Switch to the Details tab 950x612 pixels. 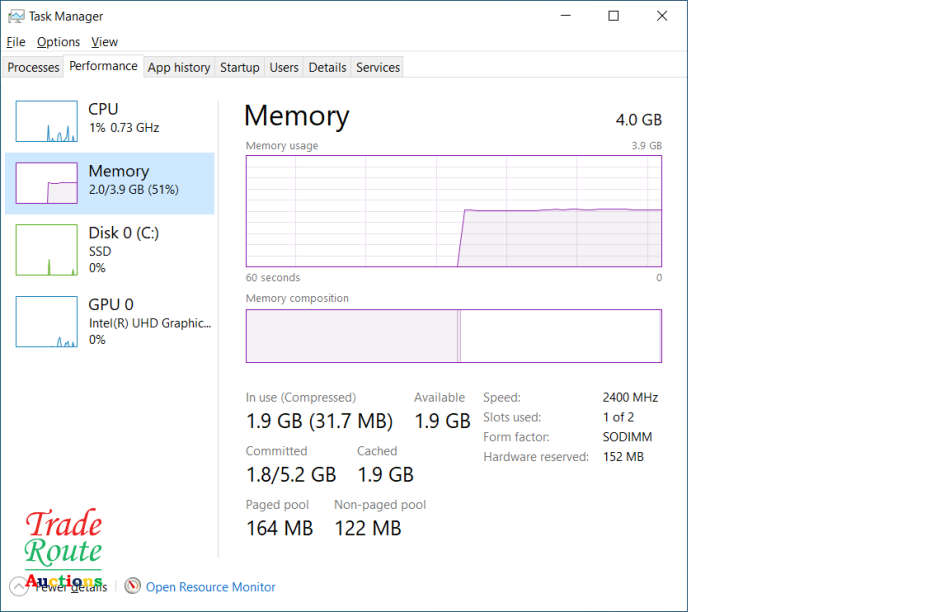[327, 68]
